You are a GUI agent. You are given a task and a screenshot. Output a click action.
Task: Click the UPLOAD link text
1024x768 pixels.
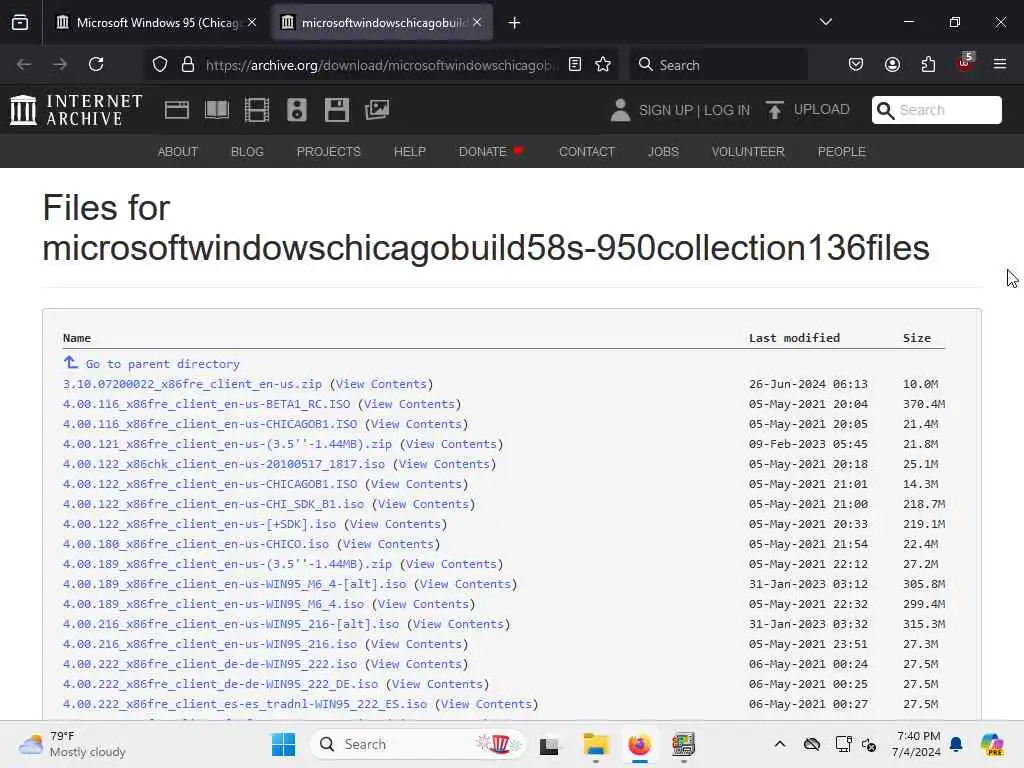click(822, 110)
